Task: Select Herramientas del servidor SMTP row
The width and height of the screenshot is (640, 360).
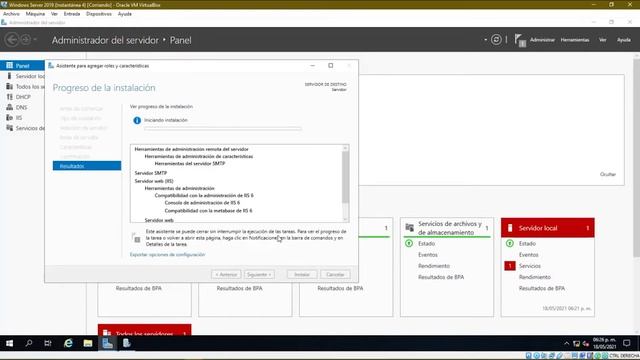Action: click(190, 163)
